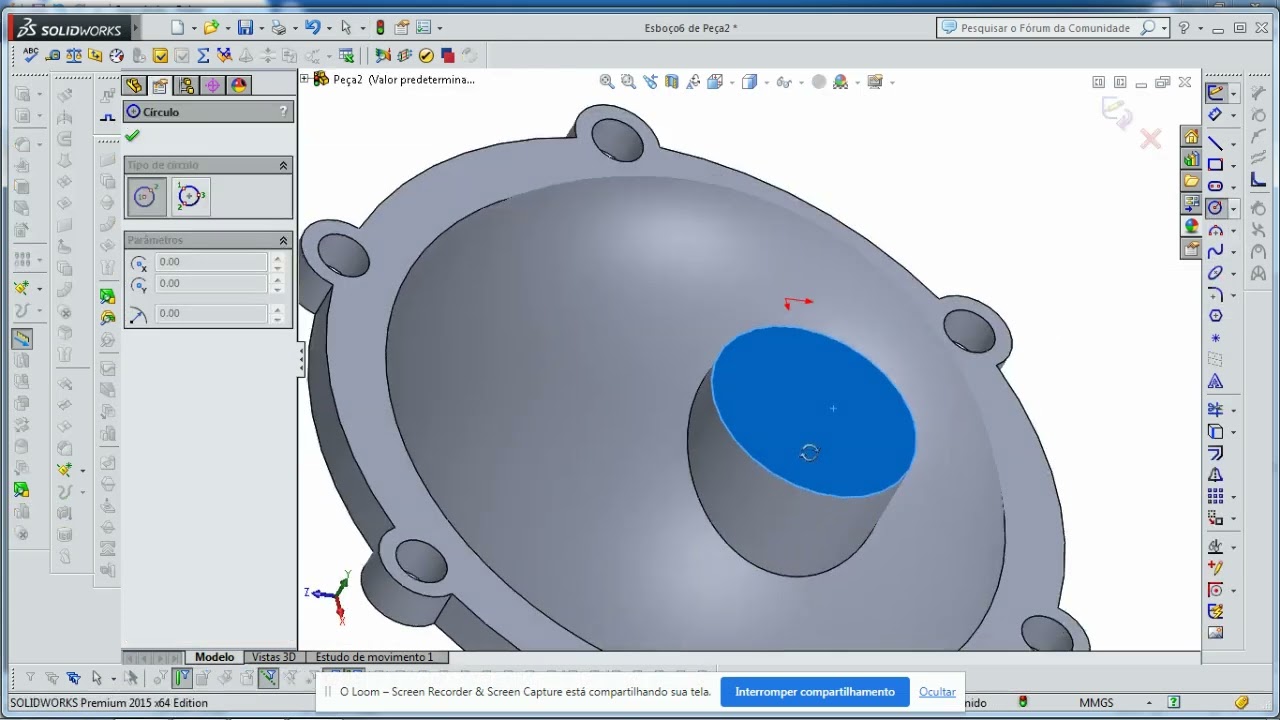
Task: Open the Section View icon in view toolbar
Action: pos(672,82)
